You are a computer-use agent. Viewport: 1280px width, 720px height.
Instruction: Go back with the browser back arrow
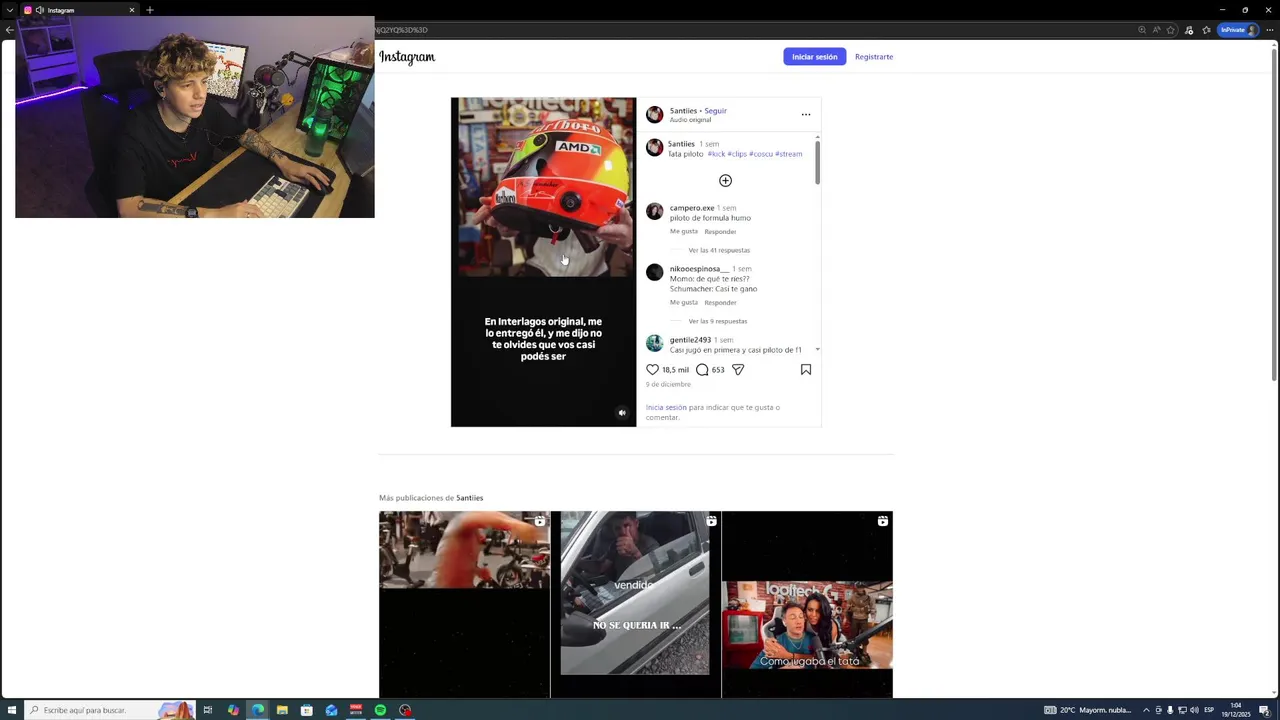[9, 30]
